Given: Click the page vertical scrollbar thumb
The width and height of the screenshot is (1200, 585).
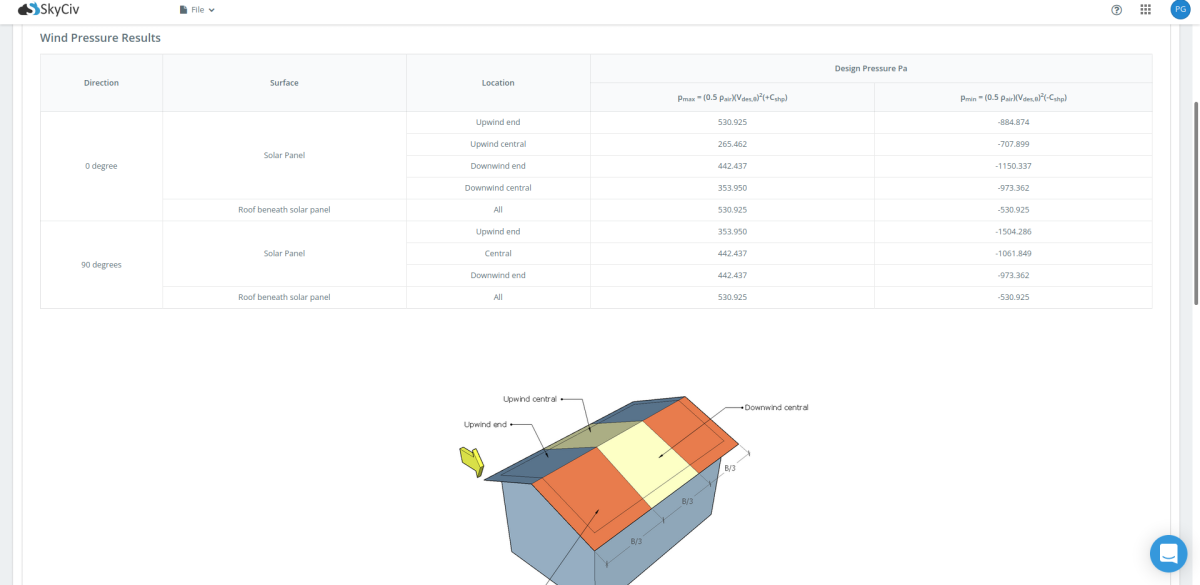Looking at the screenshot, I should click(x=1196, y=202).
